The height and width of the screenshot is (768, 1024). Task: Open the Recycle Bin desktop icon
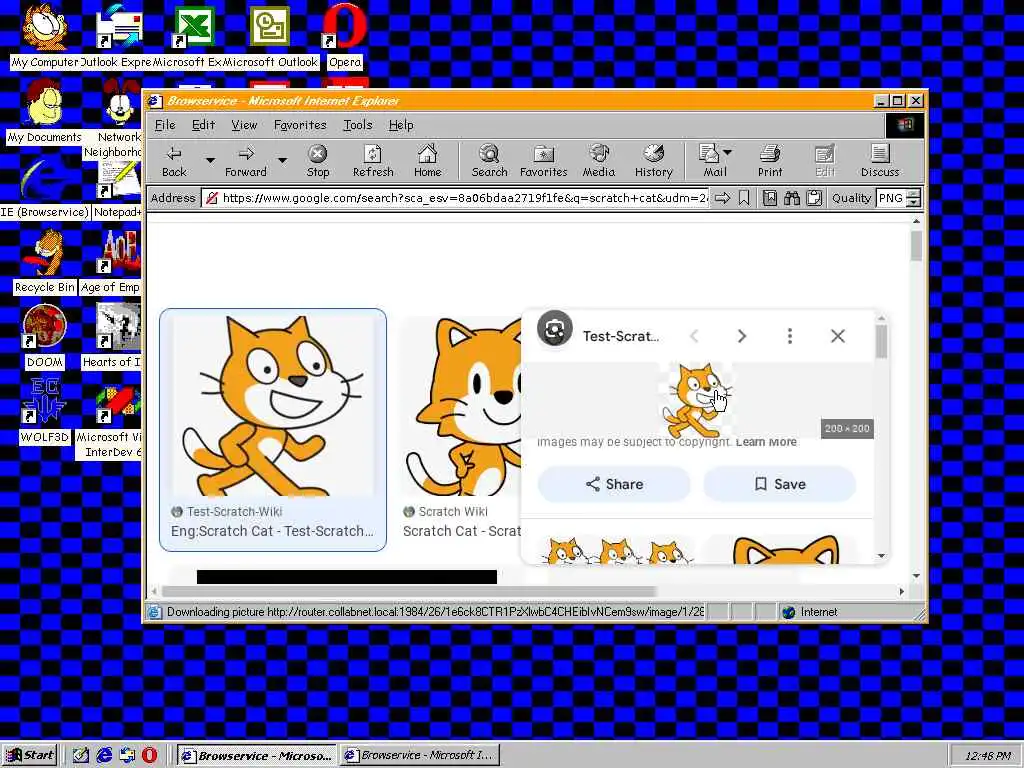(44, 261)
